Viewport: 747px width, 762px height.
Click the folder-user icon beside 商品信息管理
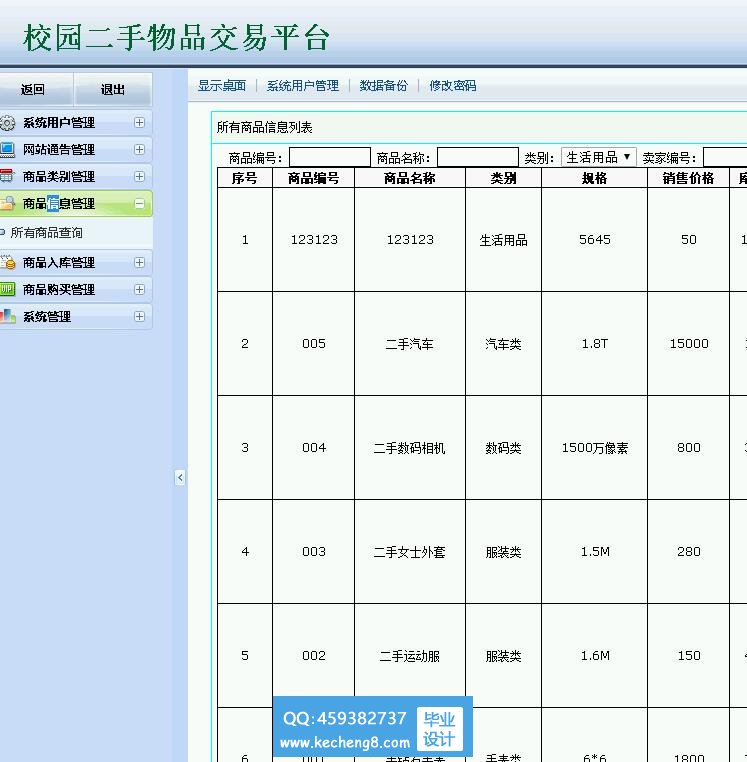click(7, 203)
